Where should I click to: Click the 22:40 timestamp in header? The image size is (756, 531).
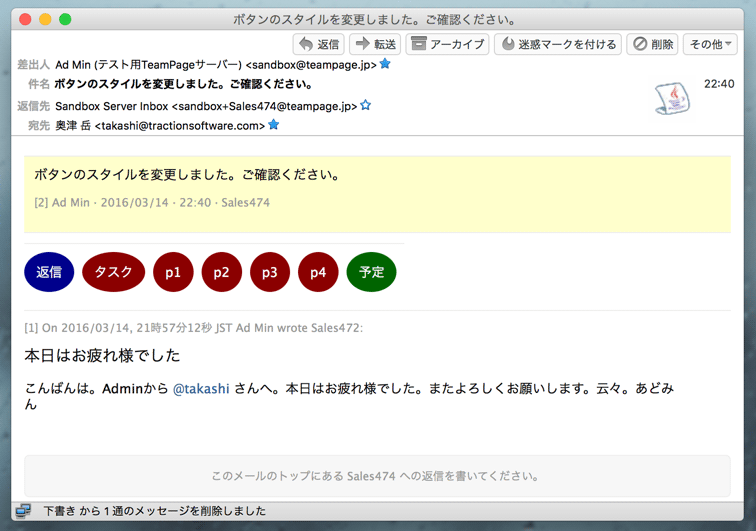click(x=719, y=84)
